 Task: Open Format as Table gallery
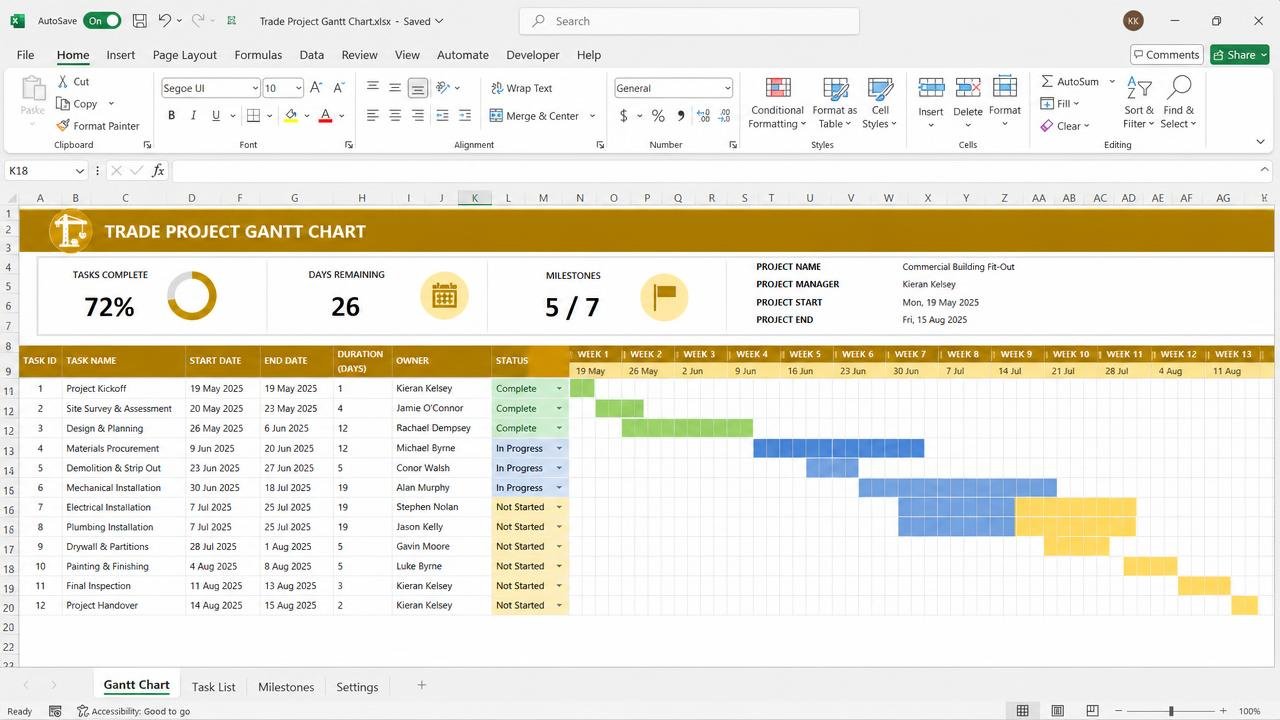coord(834,102)
